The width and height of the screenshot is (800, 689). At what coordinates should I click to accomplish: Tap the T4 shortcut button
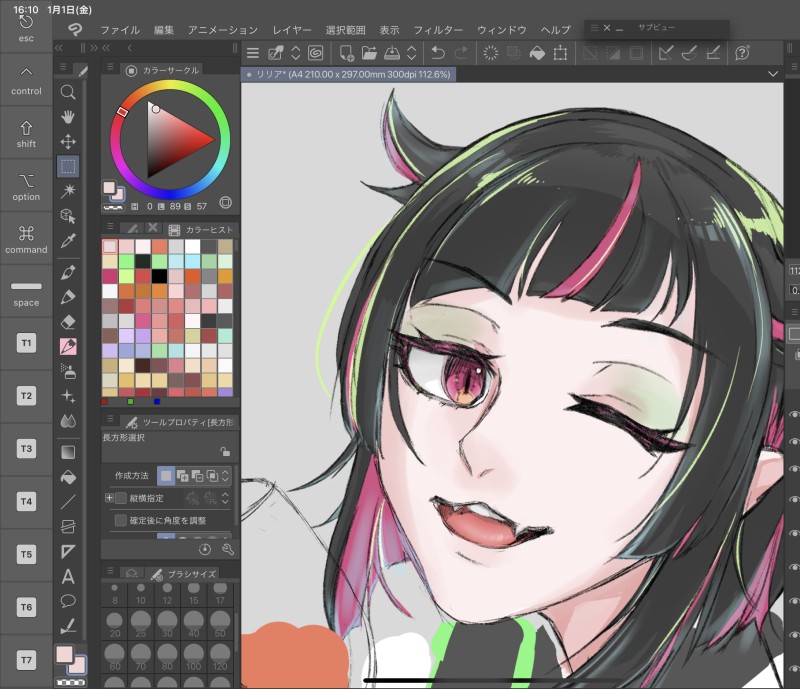[26, 501]
